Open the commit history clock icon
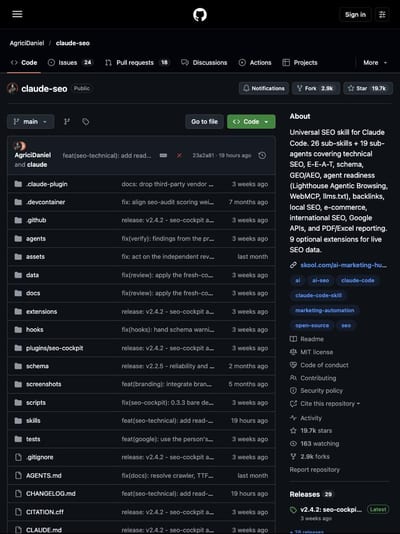Screen dimensions: 400x534 (262, 156)
